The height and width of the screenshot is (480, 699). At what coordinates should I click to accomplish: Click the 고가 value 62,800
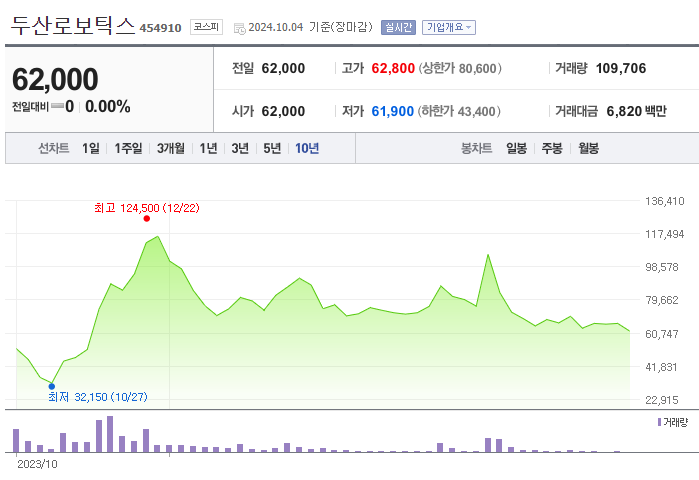tap(393, 68)
